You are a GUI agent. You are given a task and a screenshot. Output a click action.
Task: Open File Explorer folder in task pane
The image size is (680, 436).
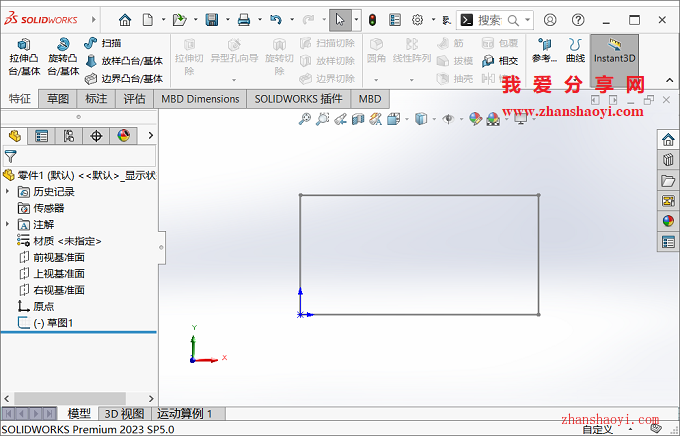point(668,180)
